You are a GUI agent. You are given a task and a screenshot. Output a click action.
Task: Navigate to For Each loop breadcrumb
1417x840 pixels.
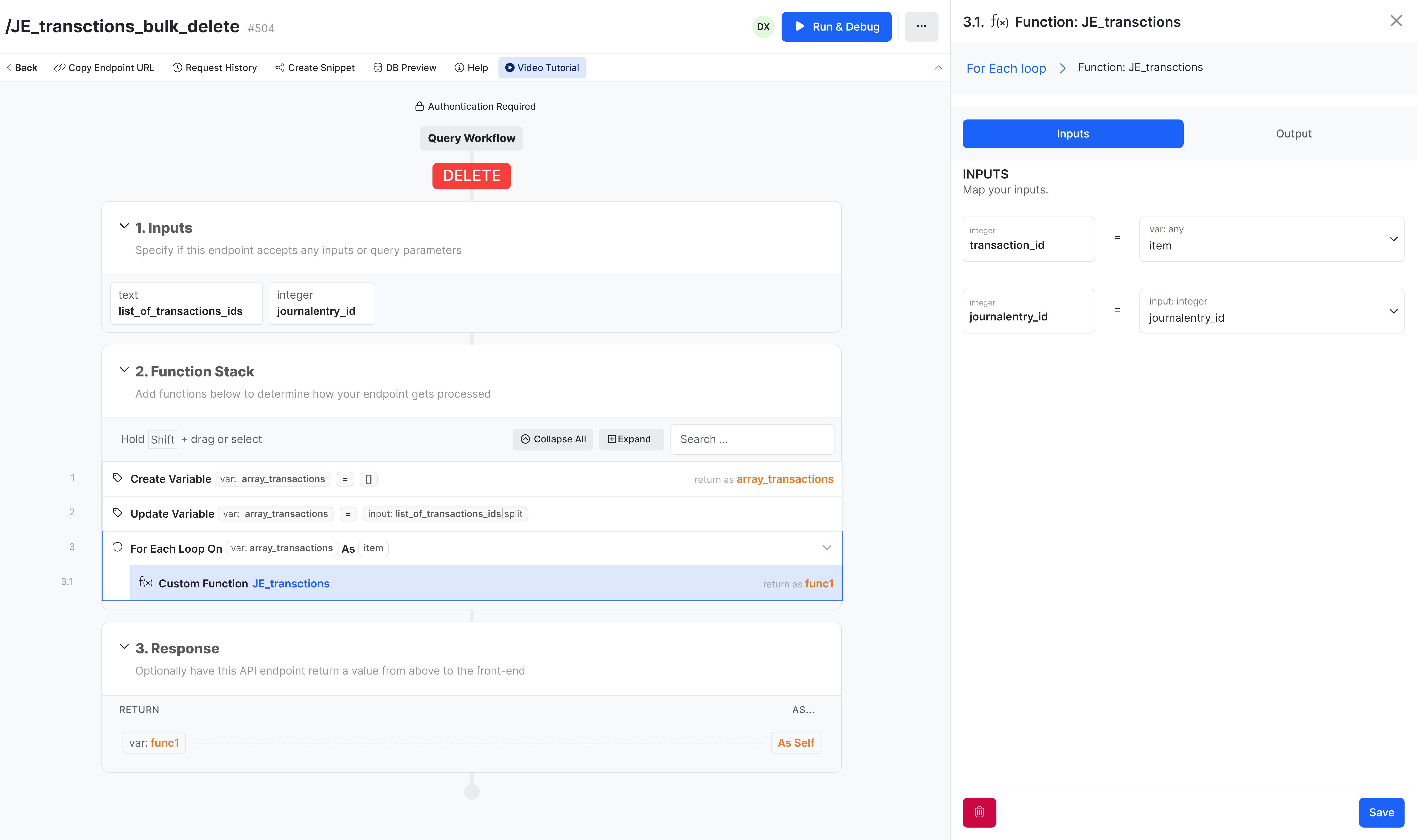coord(1006,68)
